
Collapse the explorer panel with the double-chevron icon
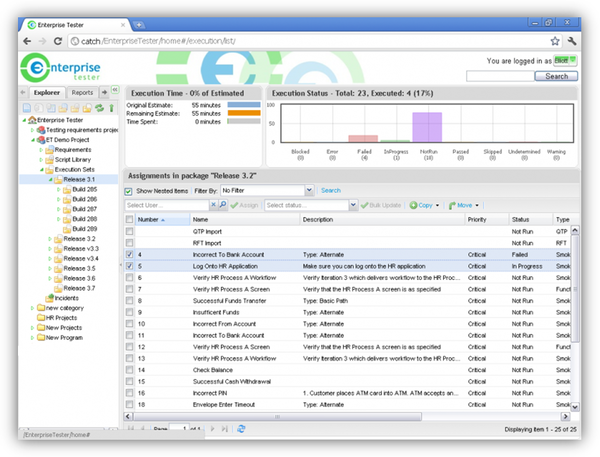pyautogui.click(x=115, y=90)
